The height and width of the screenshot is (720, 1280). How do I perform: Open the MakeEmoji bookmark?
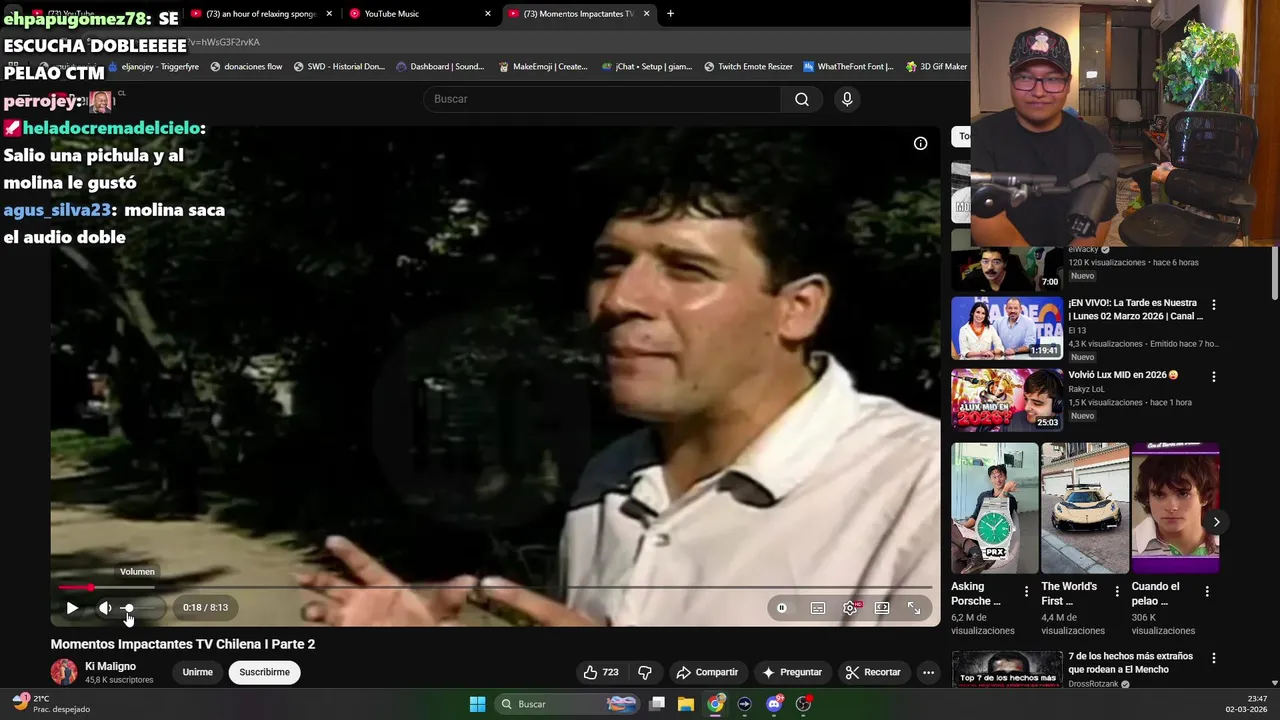click(x=543, y=67)
